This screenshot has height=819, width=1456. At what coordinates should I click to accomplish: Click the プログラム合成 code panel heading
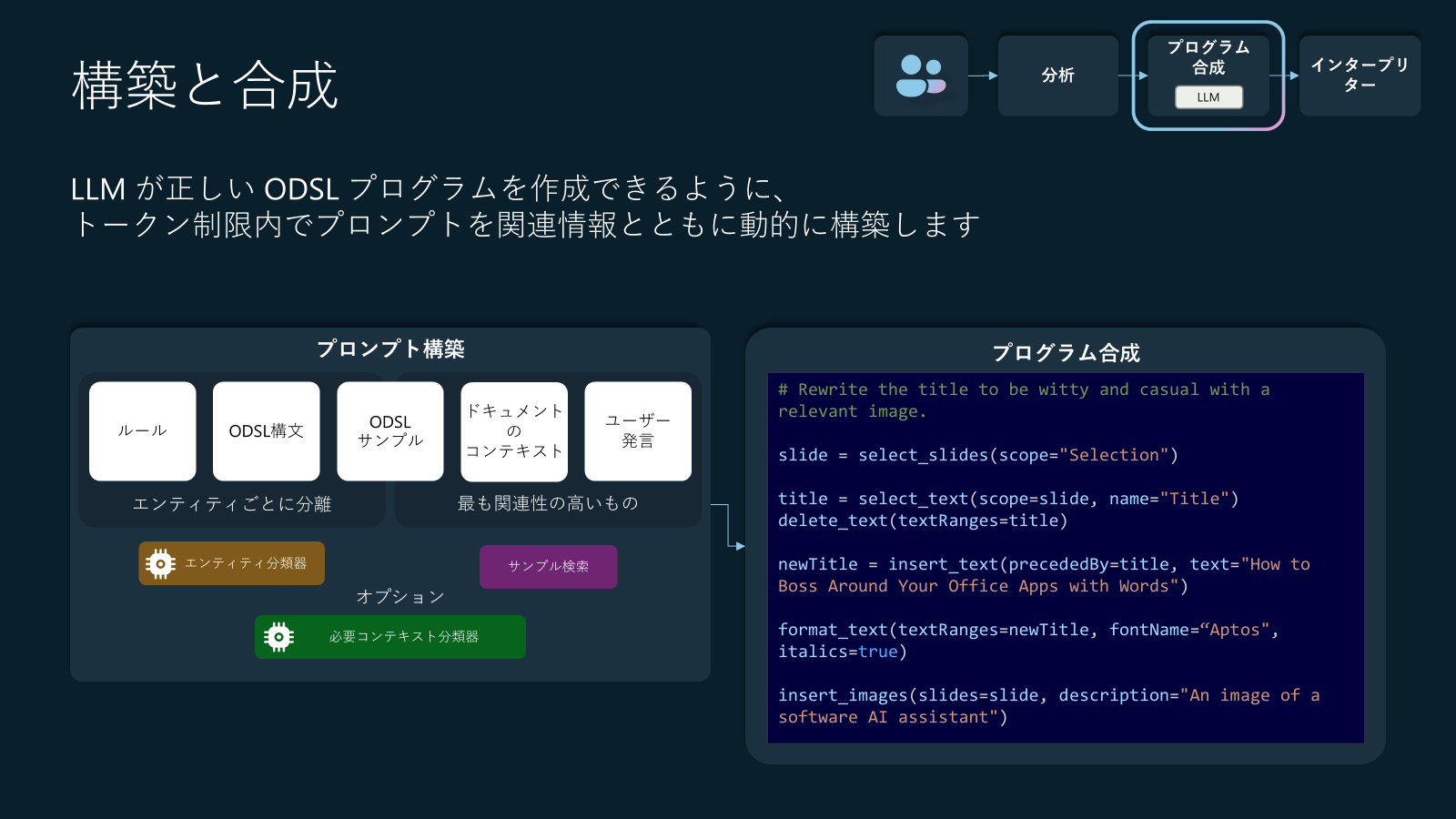pyautogui.click(x=1066, y=352)
